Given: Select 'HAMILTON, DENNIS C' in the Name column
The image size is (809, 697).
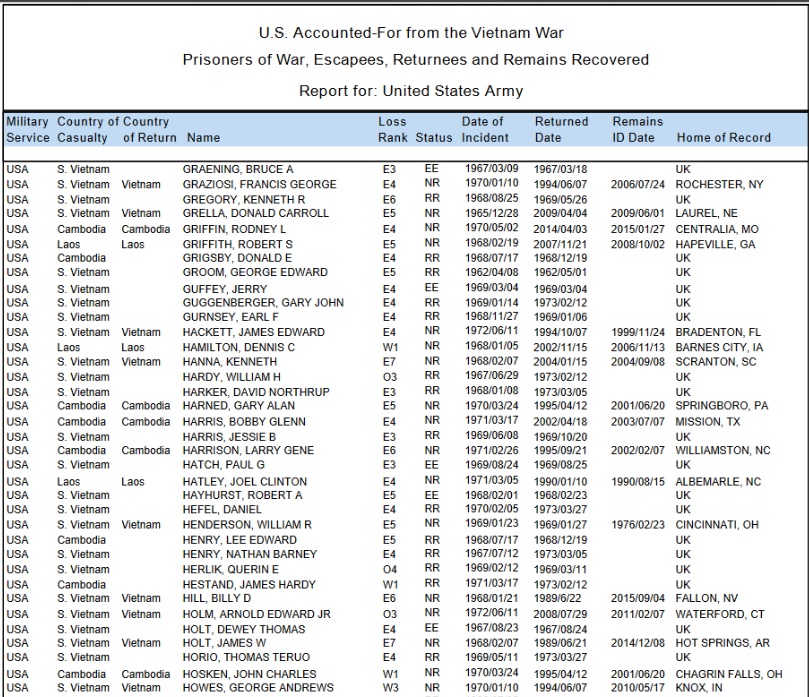Looking at the screenshot, I should coord(239,347).
